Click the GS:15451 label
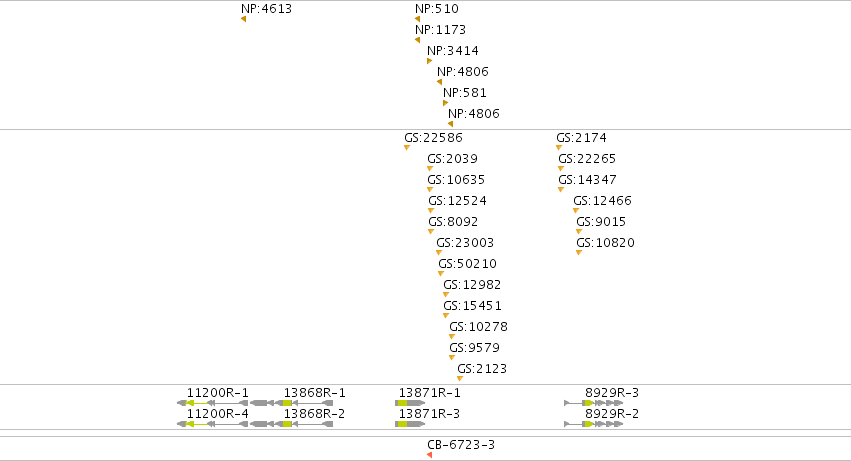 [472, 306]
